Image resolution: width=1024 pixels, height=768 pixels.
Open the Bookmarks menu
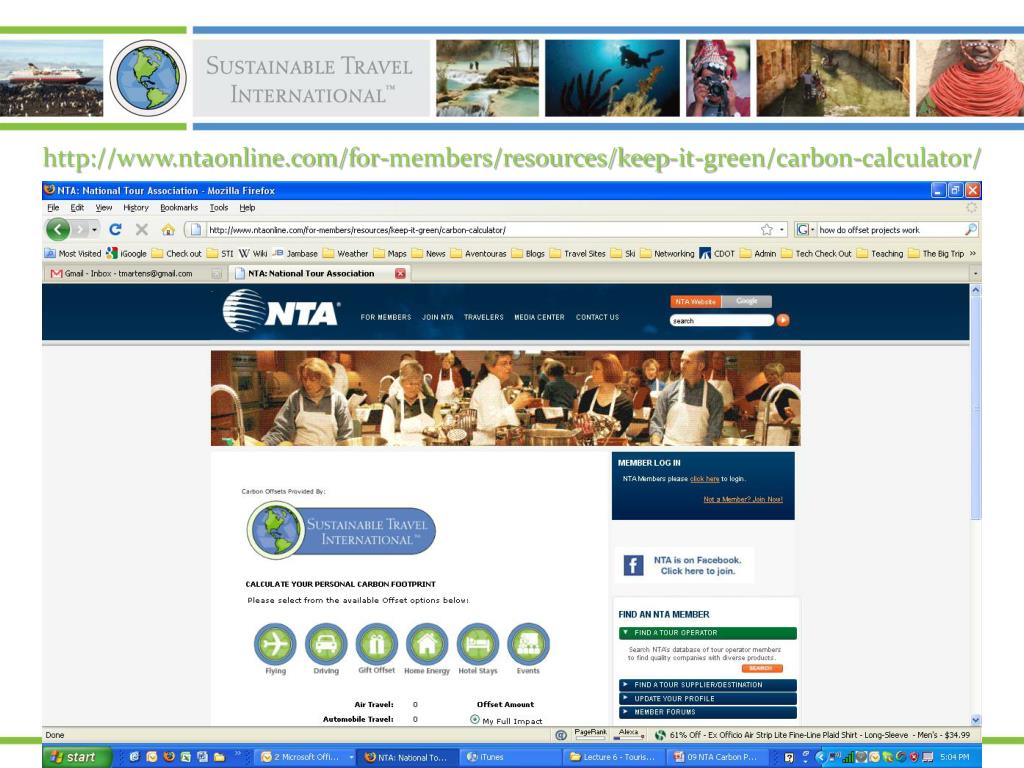pos(179,208)
